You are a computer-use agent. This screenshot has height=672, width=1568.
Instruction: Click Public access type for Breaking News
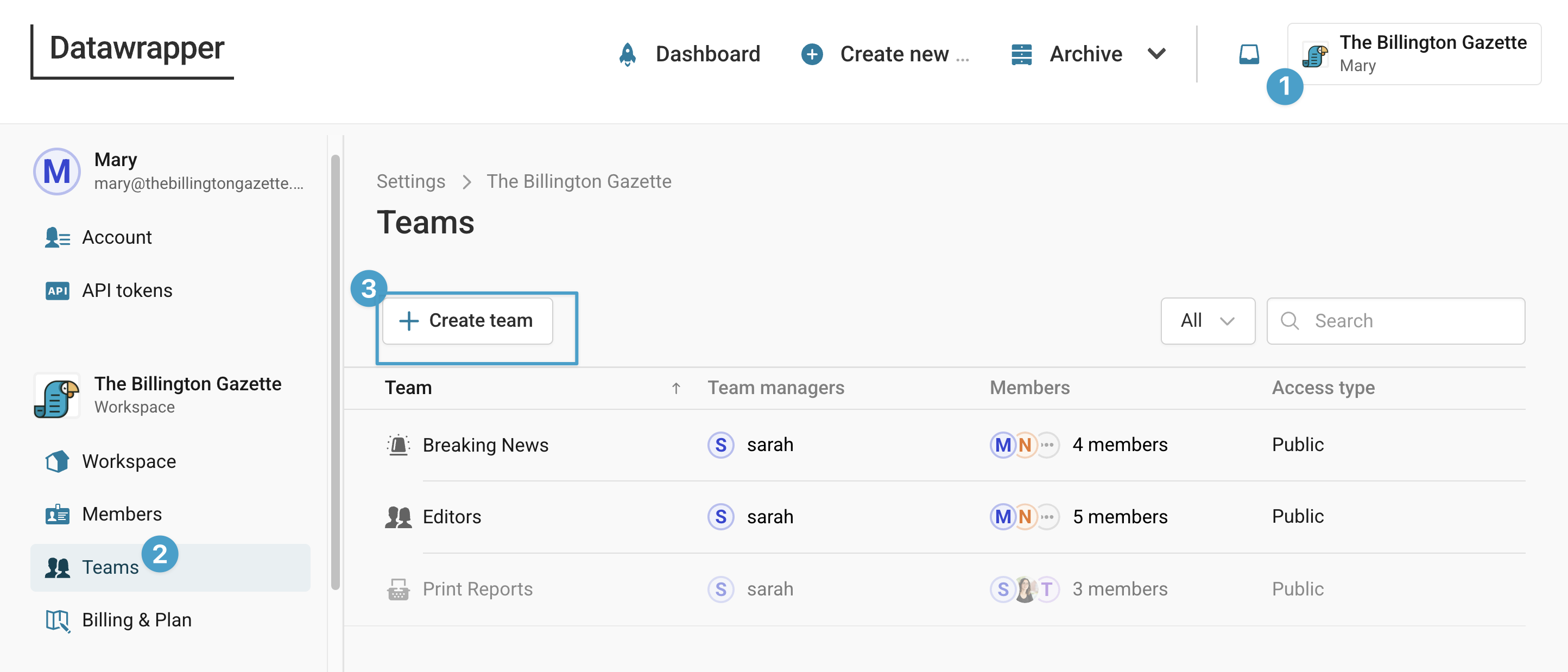1298,445
